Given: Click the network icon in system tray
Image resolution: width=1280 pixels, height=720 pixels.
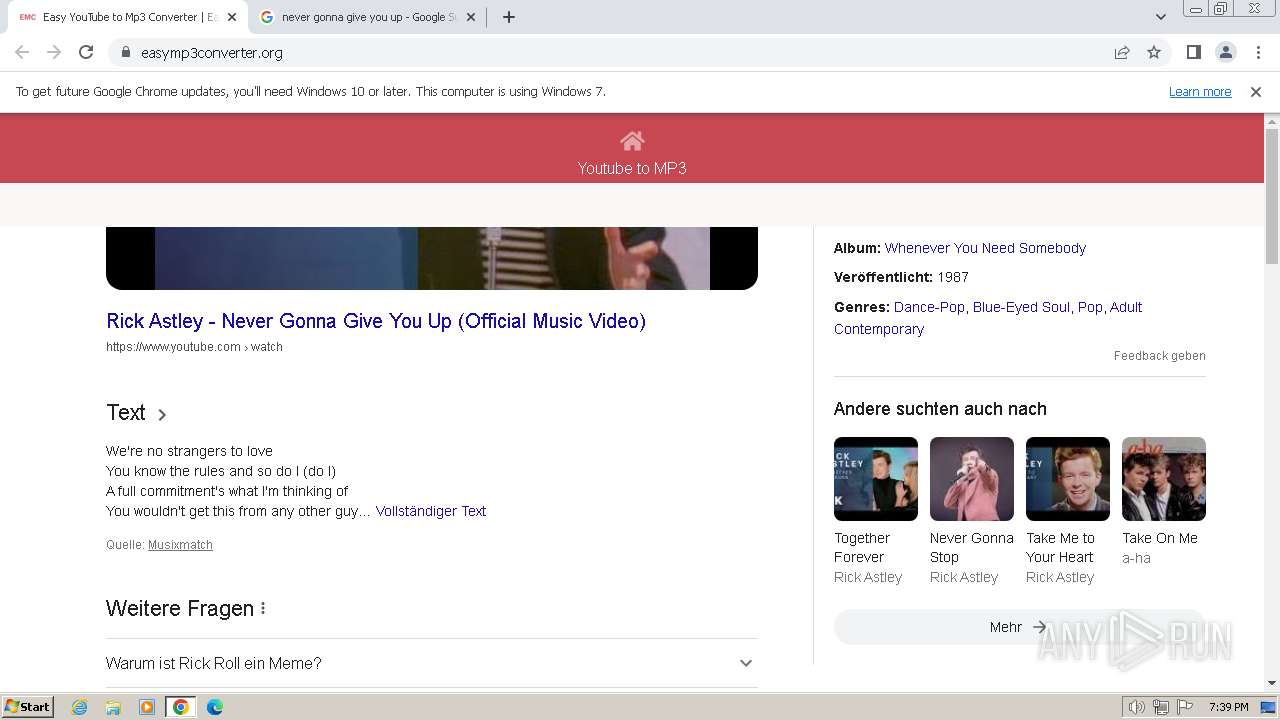Looking at the screenshot, I should (x=1161, y=707).
